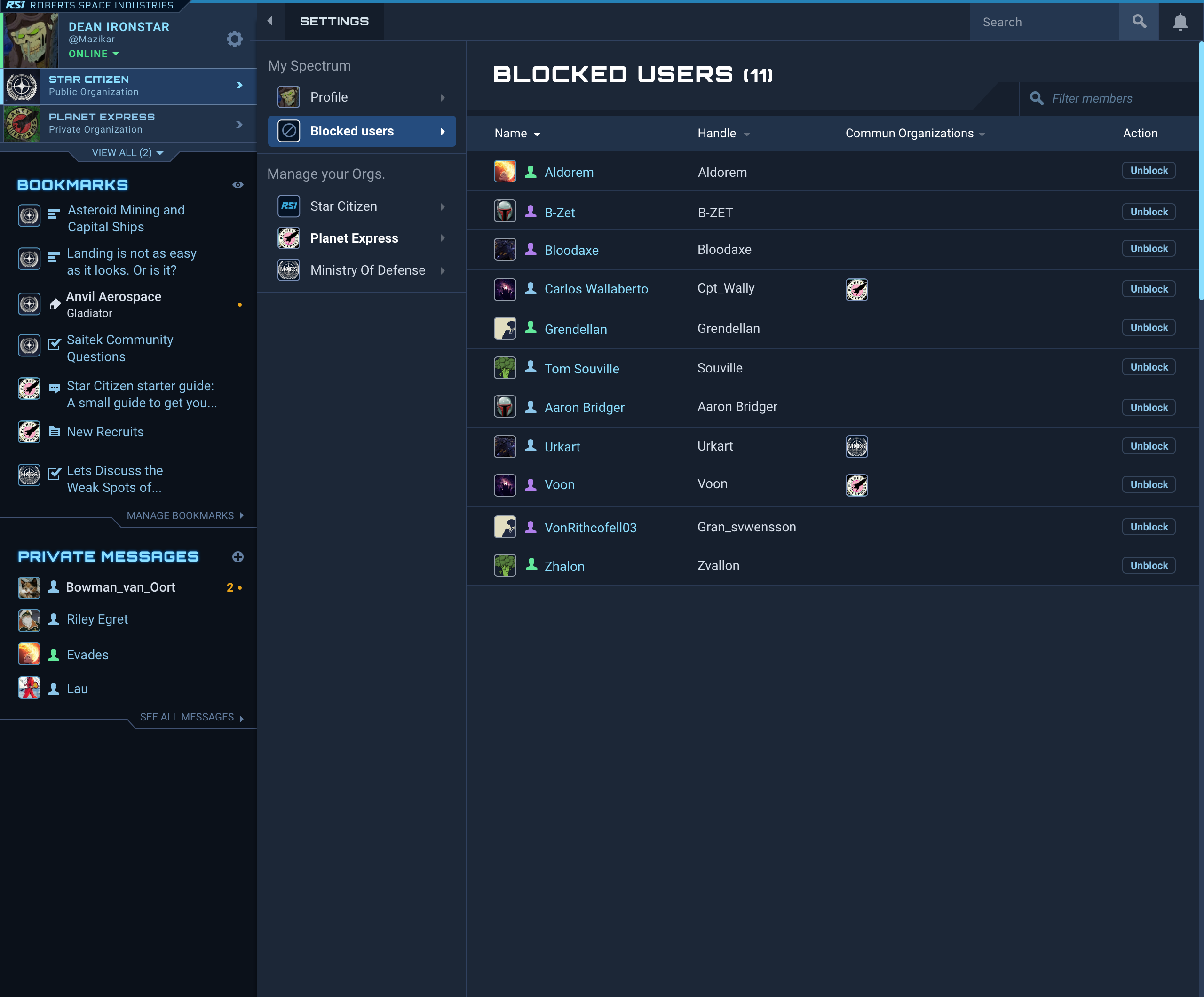Click the search magnifier icon
Viewport: 1204px width, 997px height.
click(x=1139, y=21)
